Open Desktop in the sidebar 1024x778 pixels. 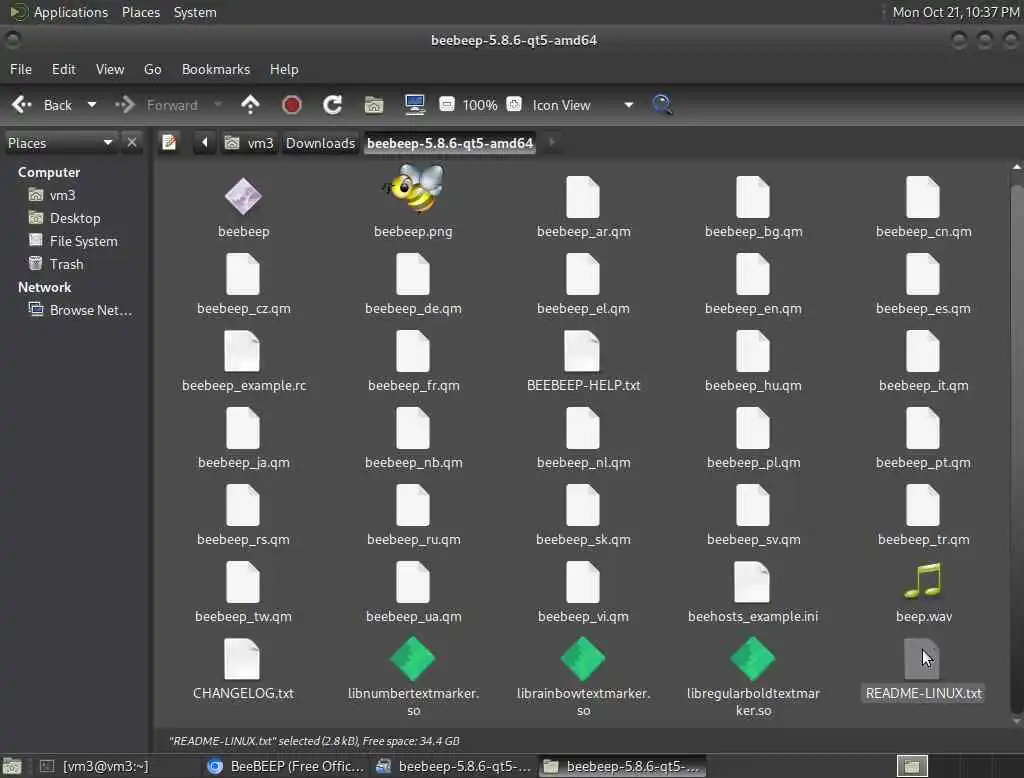[x=74, y=218]
